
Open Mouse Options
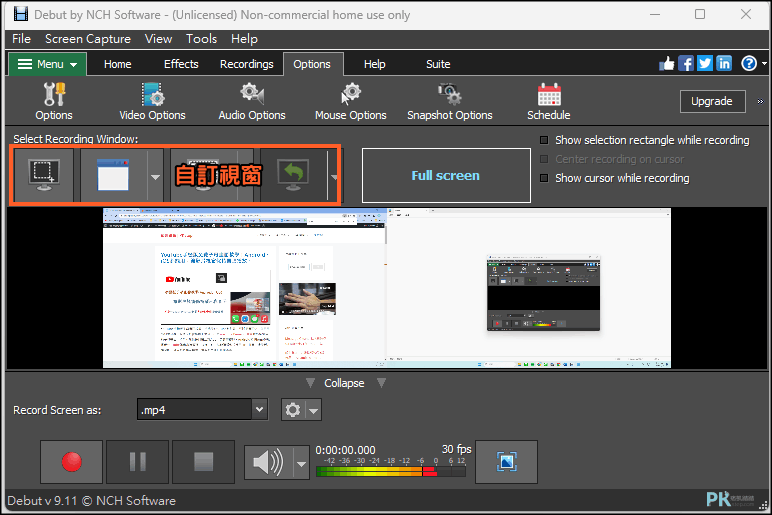coord(351,101)
